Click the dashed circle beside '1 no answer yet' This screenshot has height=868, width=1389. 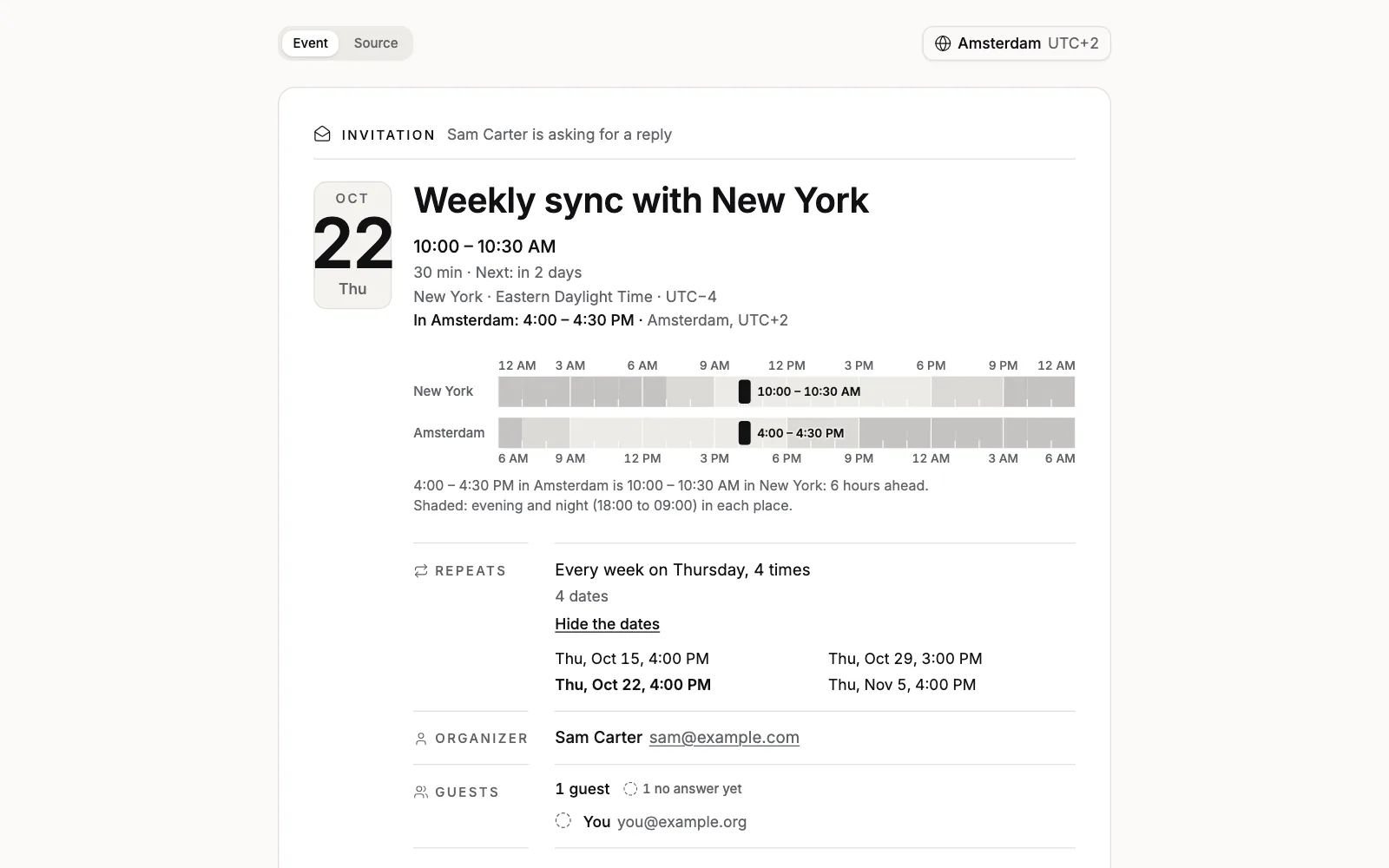[x=630, y=789]
